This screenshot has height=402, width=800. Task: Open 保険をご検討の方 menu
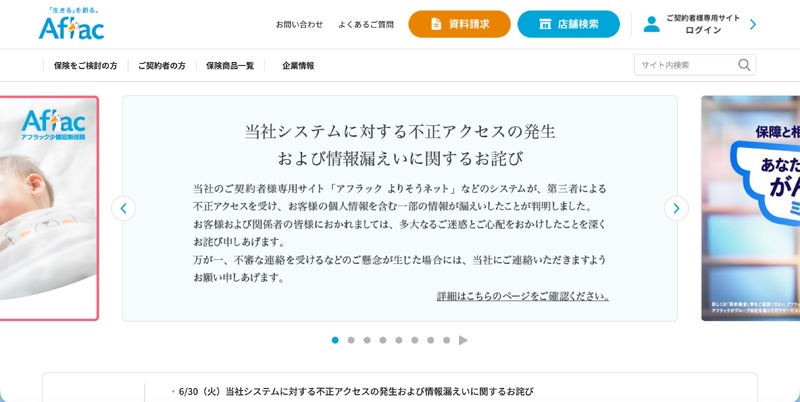coord(85,66)
